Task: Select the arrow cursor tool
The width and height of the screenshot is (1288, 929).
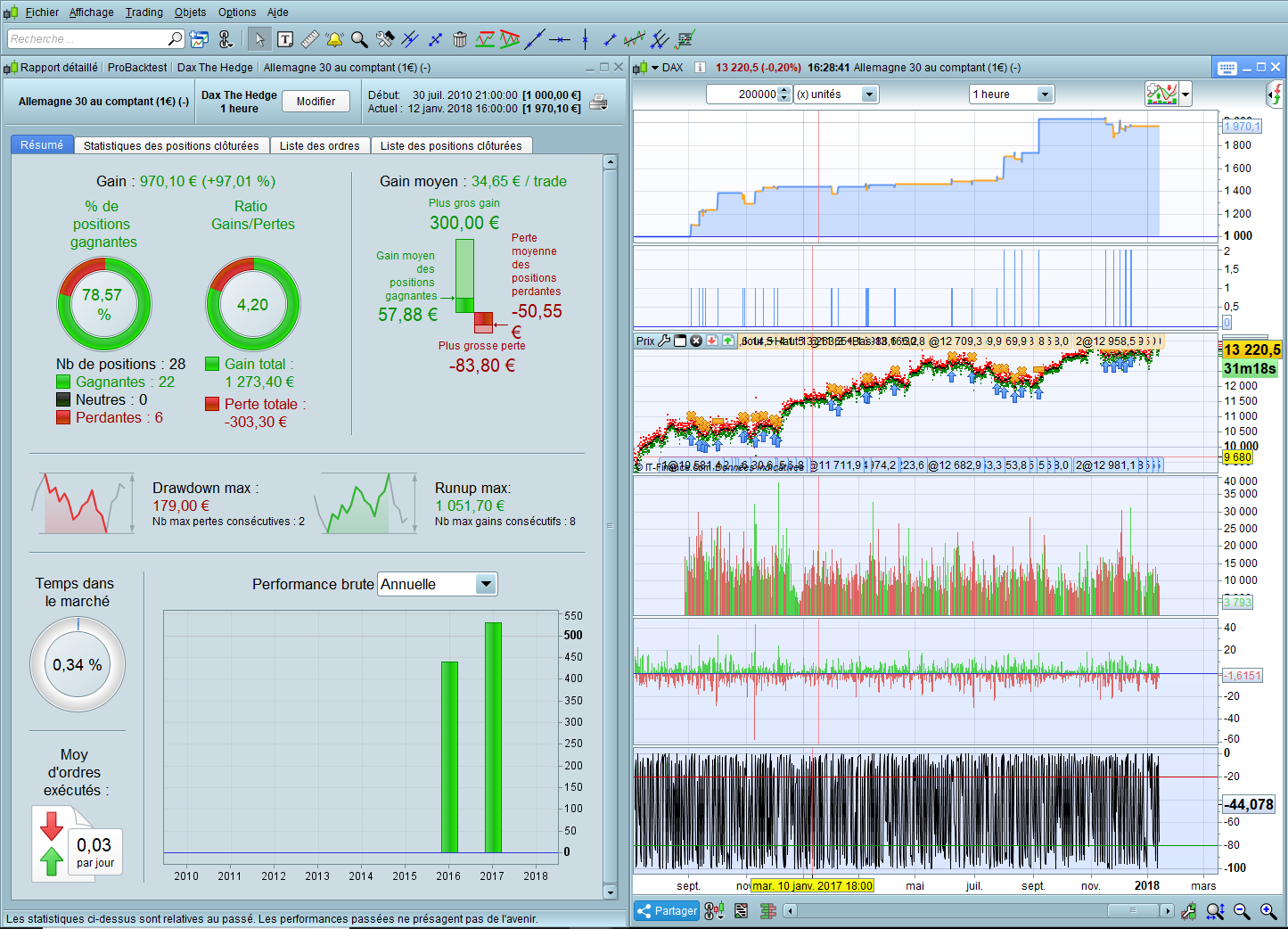Action: pyautogui.click(x=259, y=39)
